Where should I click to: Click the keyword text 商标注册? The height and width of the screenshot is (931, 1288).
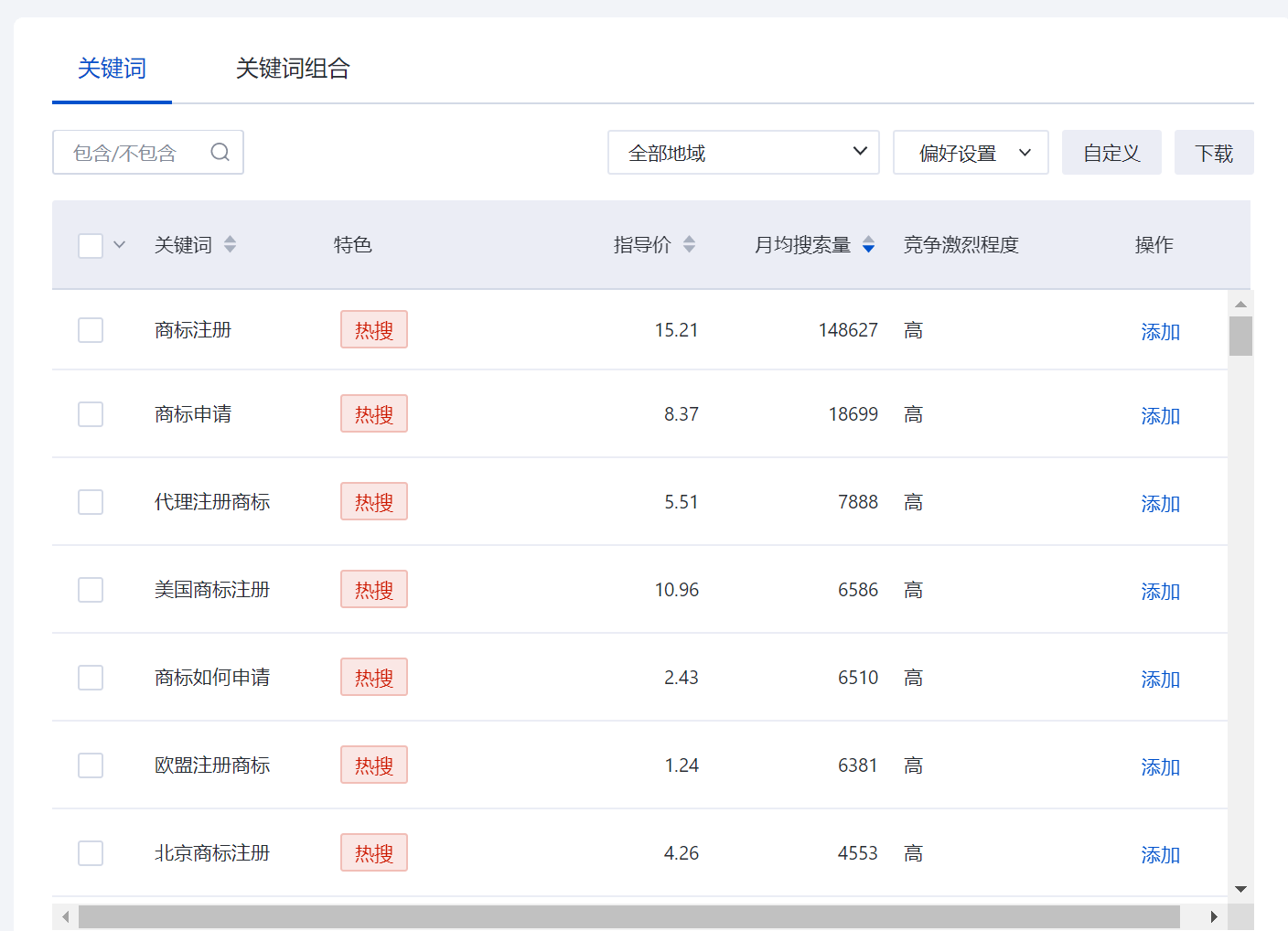pyautogui.click(x=193, y=330)
